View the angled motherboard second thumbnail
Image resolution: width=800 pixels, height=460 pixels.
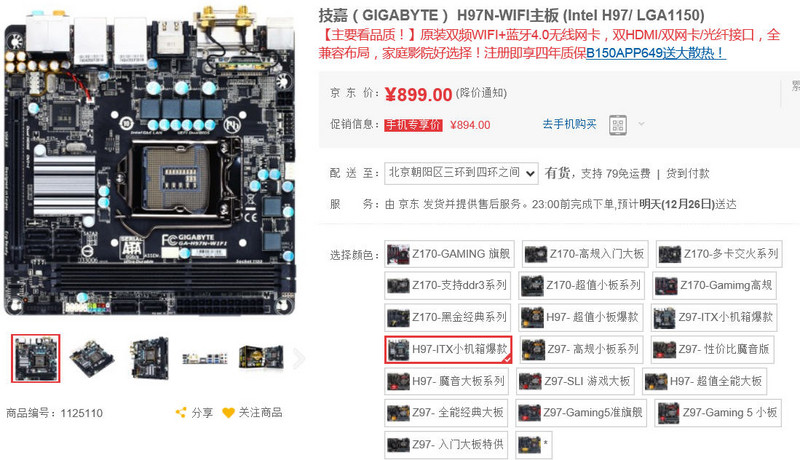[x=92, y=359]
